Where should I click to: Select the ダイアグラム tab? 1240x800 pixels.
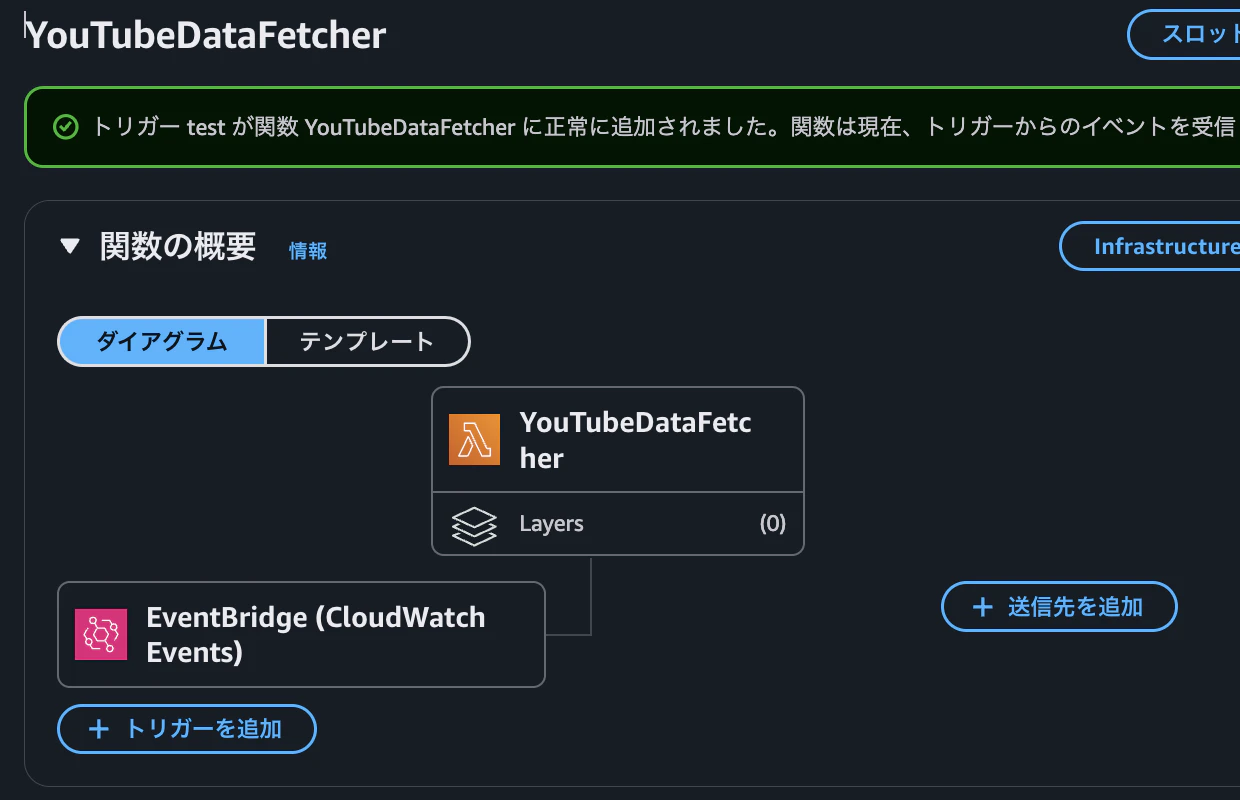tap(163, 341)
